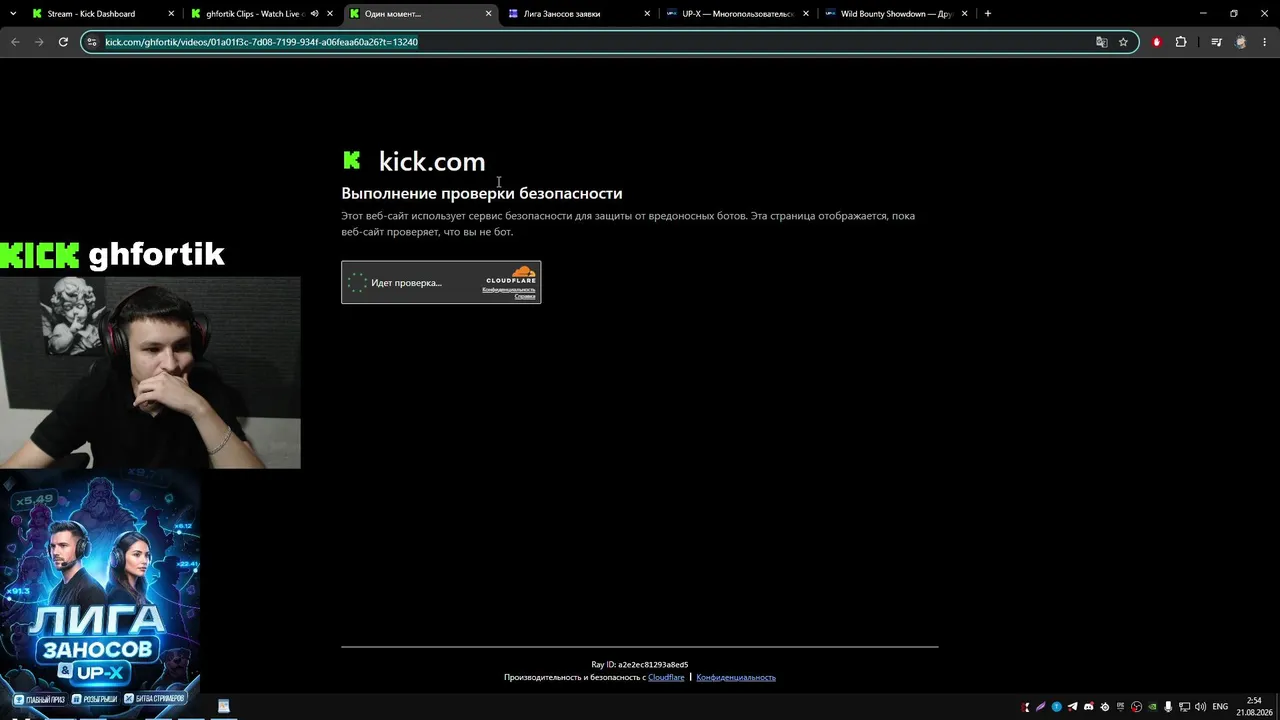Viewport: 1280px width, 720px height.
Task: Open the clock and date panel
Action: pos(1254,706)
